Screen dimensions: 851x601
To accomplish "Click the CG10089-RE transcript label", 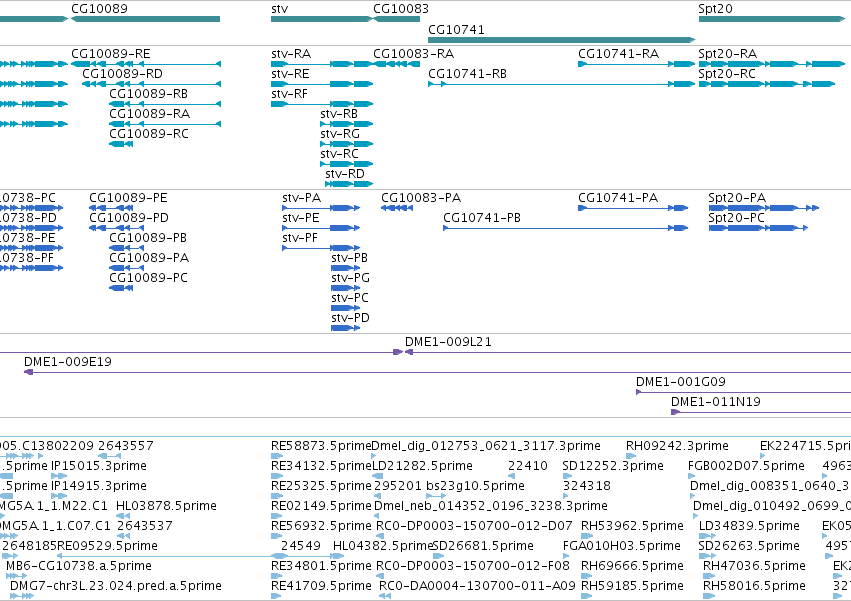I will point(111,54).
